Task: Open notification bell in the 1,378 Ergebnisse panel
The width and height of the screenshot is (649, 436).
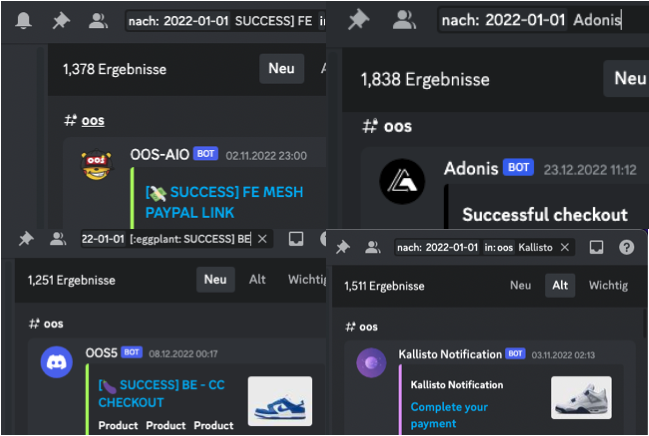Action: 24,20
